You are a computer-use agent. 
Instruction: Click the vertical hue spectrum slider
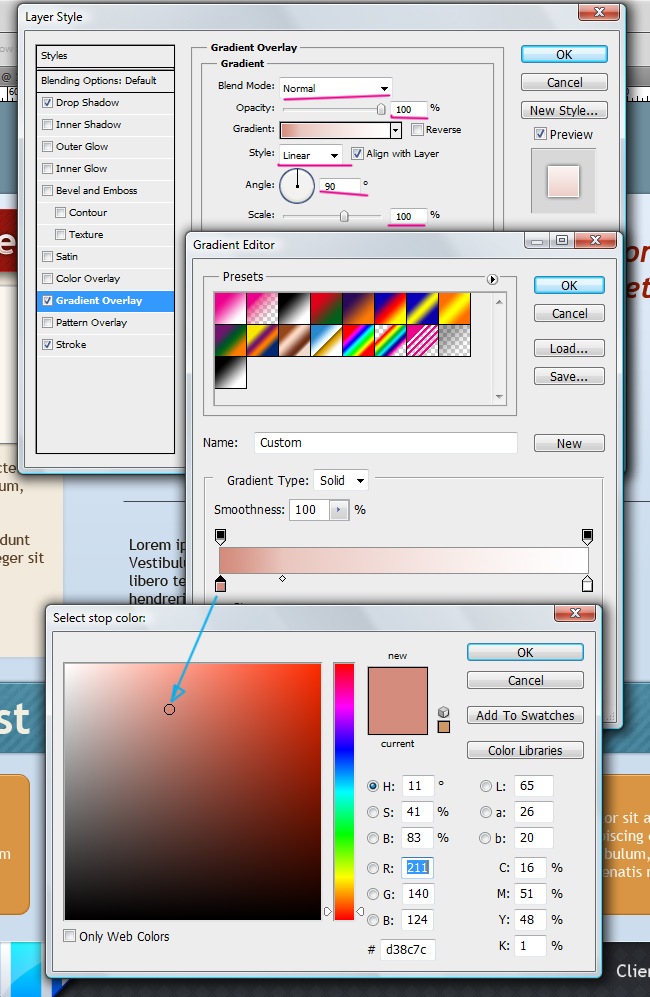coord(344,790)
